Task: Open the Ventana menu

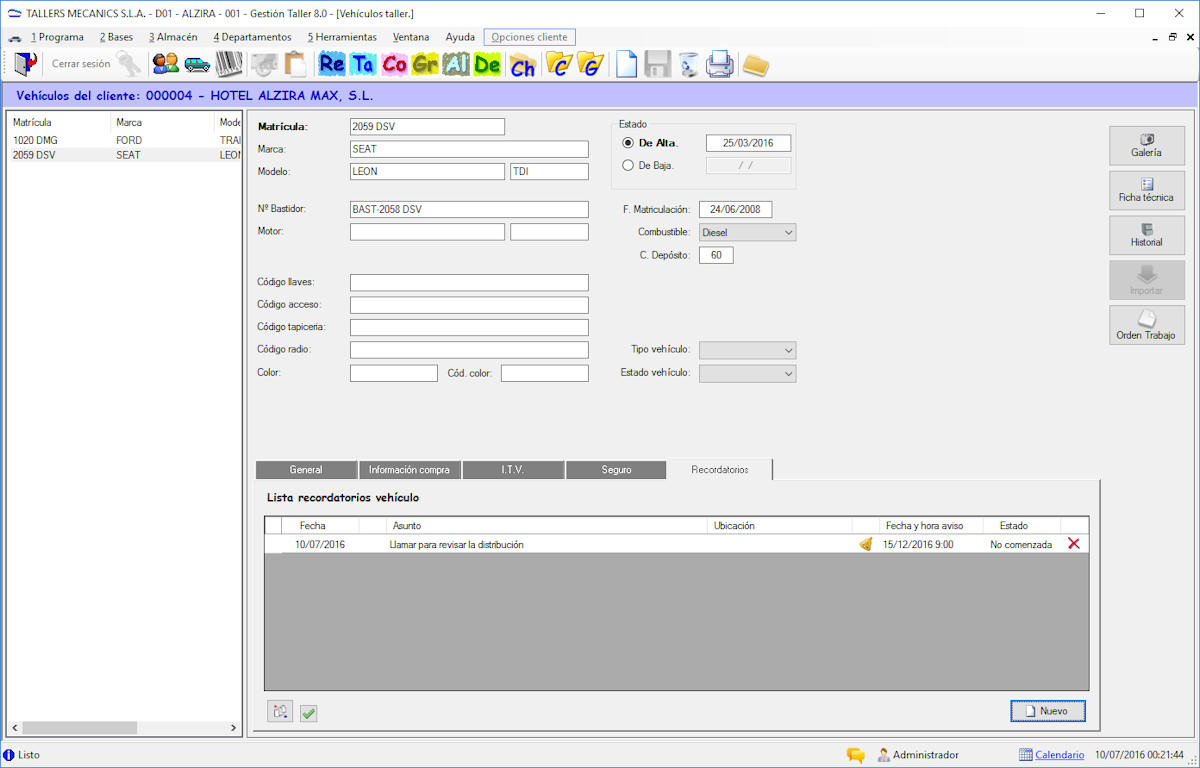Action: 411,37
